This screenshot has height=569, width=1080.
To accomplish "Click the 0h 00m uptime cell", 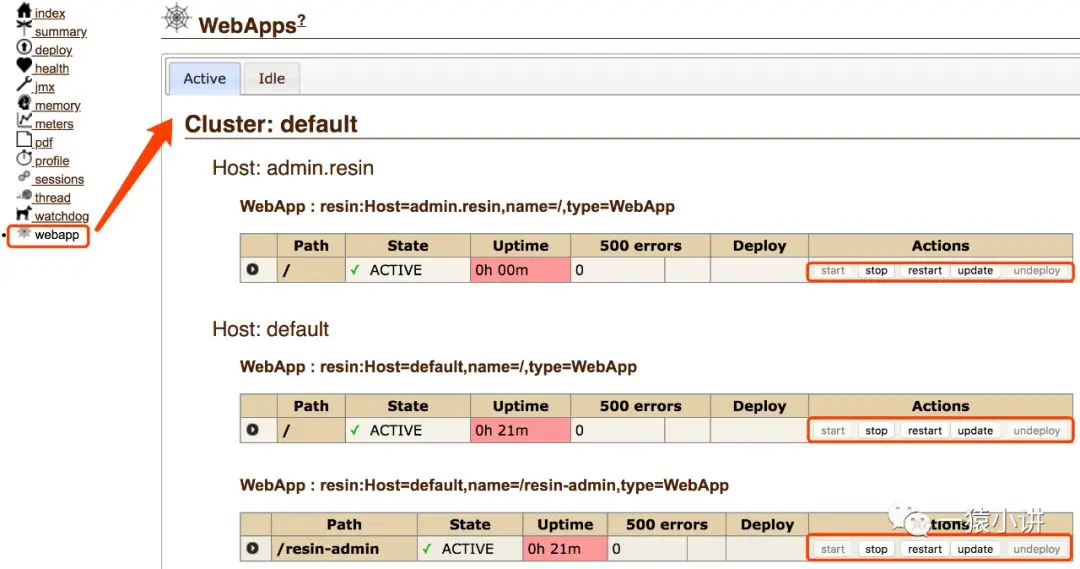I will coord(521,270).
